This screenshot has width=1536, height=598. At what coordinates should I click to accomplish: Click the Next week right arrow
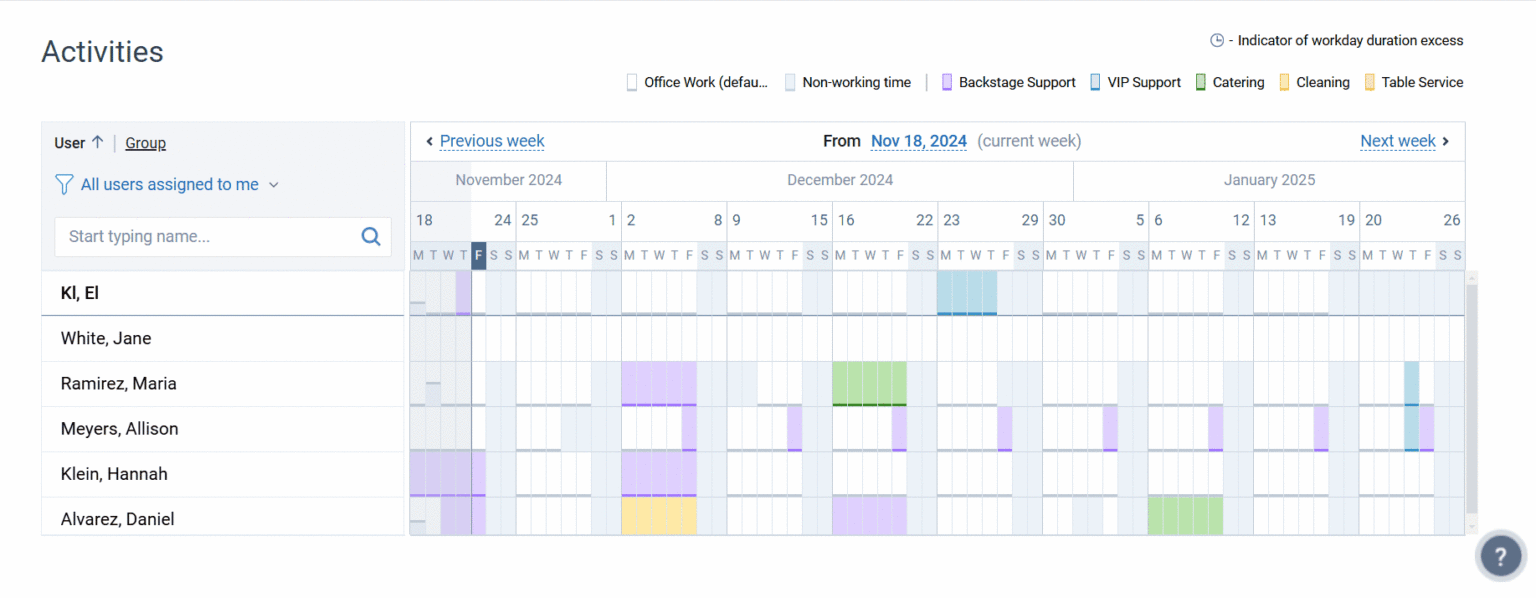pos(1446,141)
